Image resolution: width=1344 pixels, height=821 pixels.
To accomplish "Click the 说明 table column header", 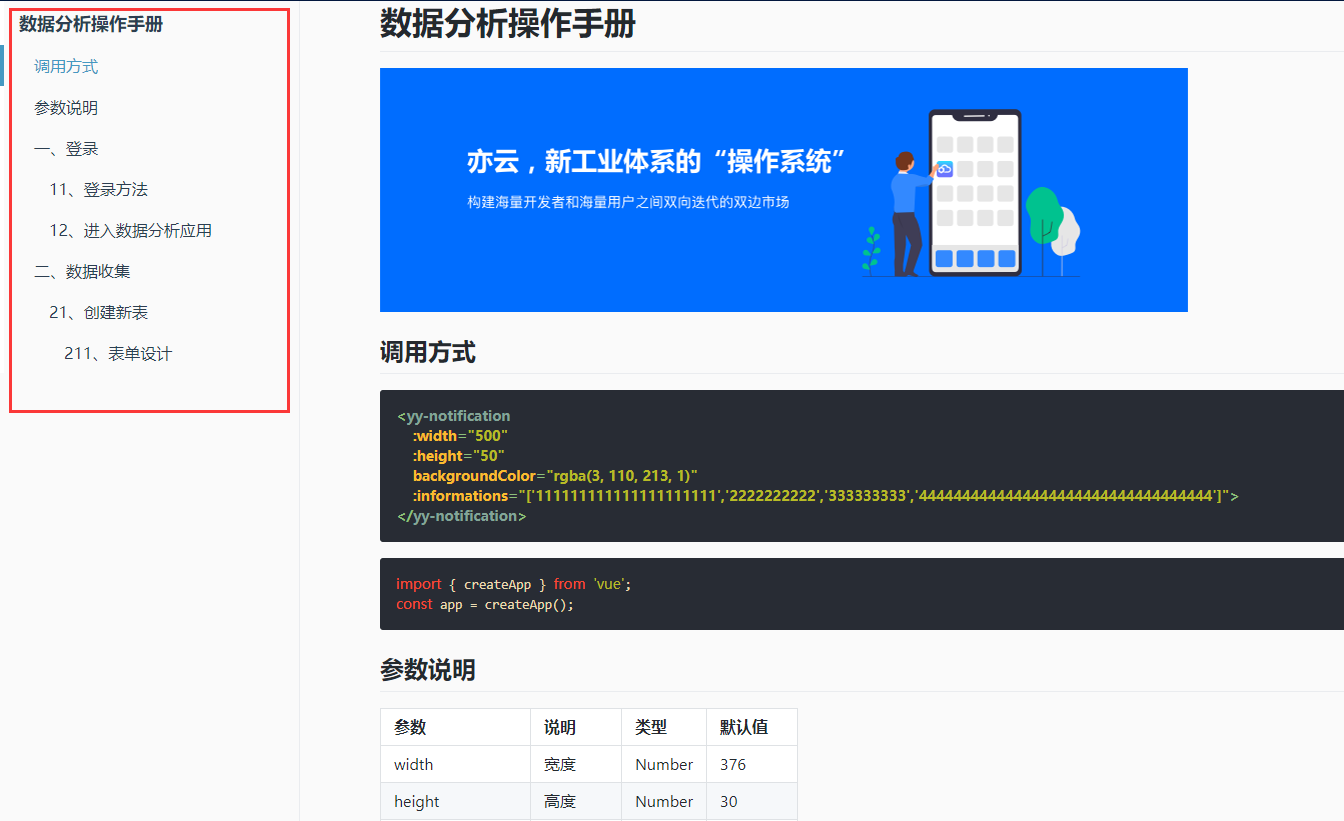I will click(x=576, y=727).
